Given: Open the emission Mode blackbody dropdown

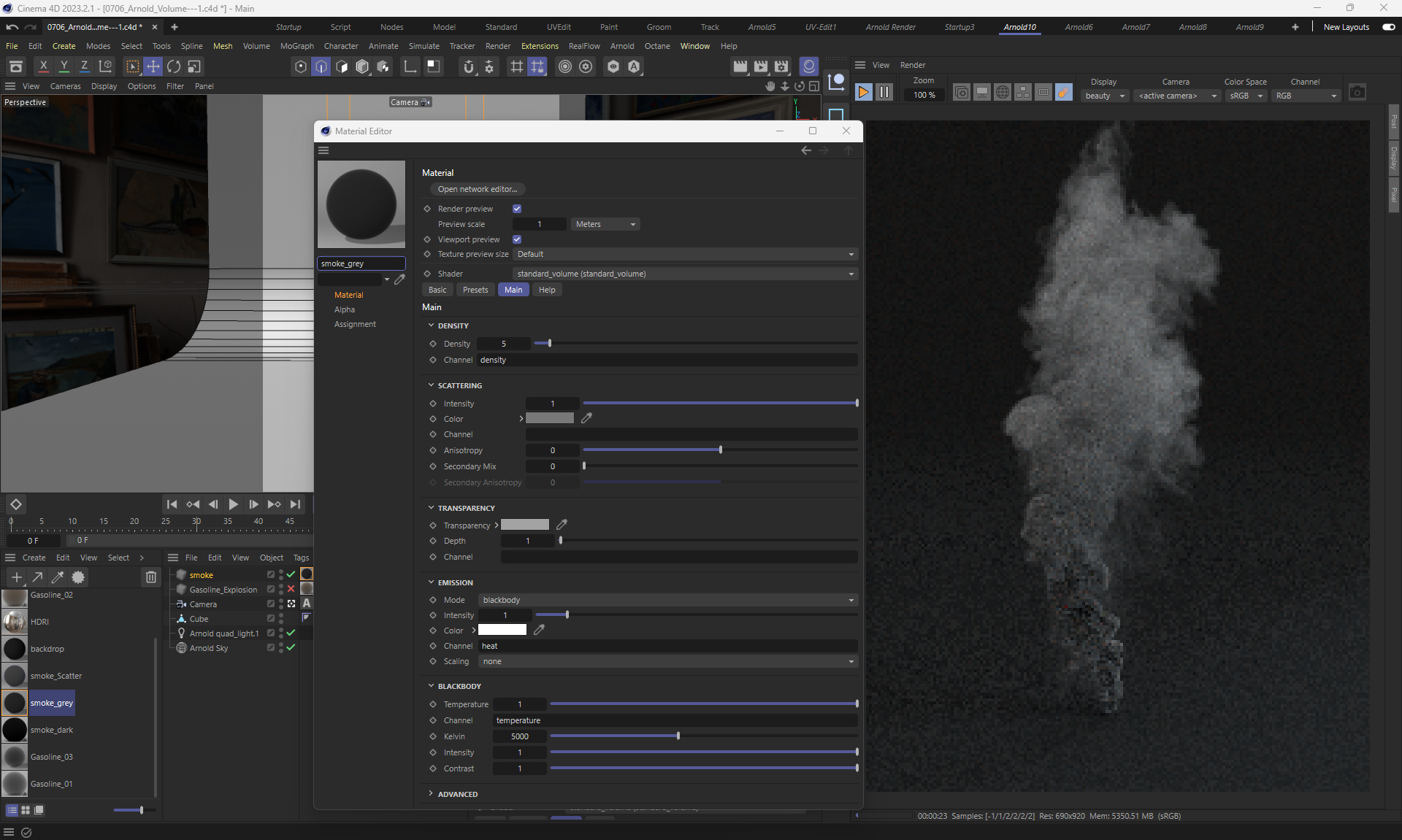Looking at the screenshot, I should pos(667,600).
